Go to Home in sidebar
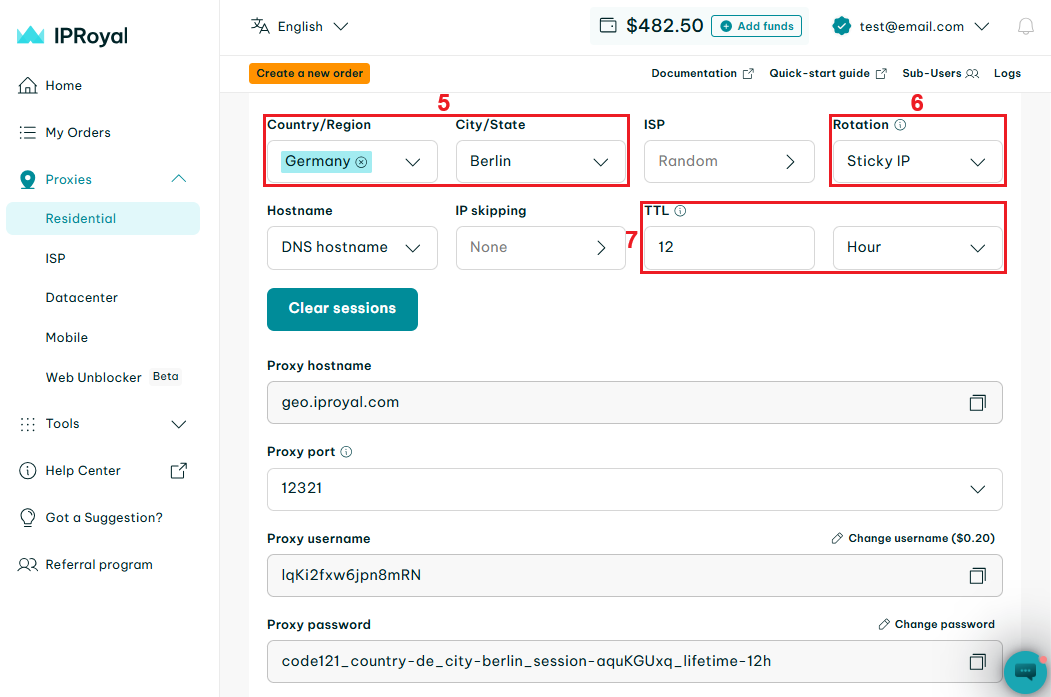The width and height of the screenshot is (1051, 697). [64, 86]
